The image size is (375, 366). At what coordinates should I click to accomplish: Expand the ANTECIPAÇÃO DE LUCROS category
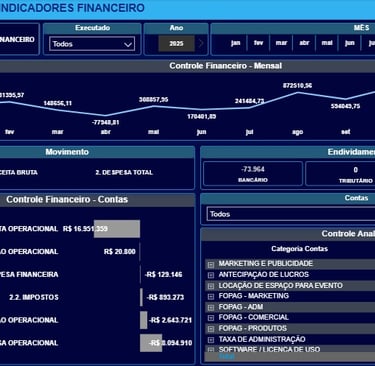tap(211, 275)
